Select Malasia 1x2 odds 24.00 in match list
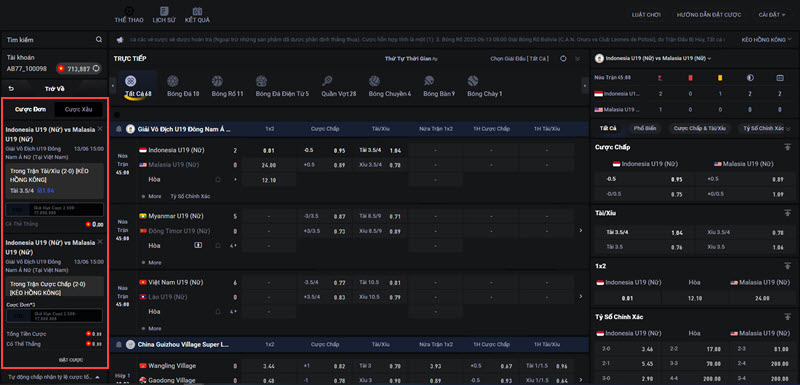The image size is (800, 385). coord(269,165)
